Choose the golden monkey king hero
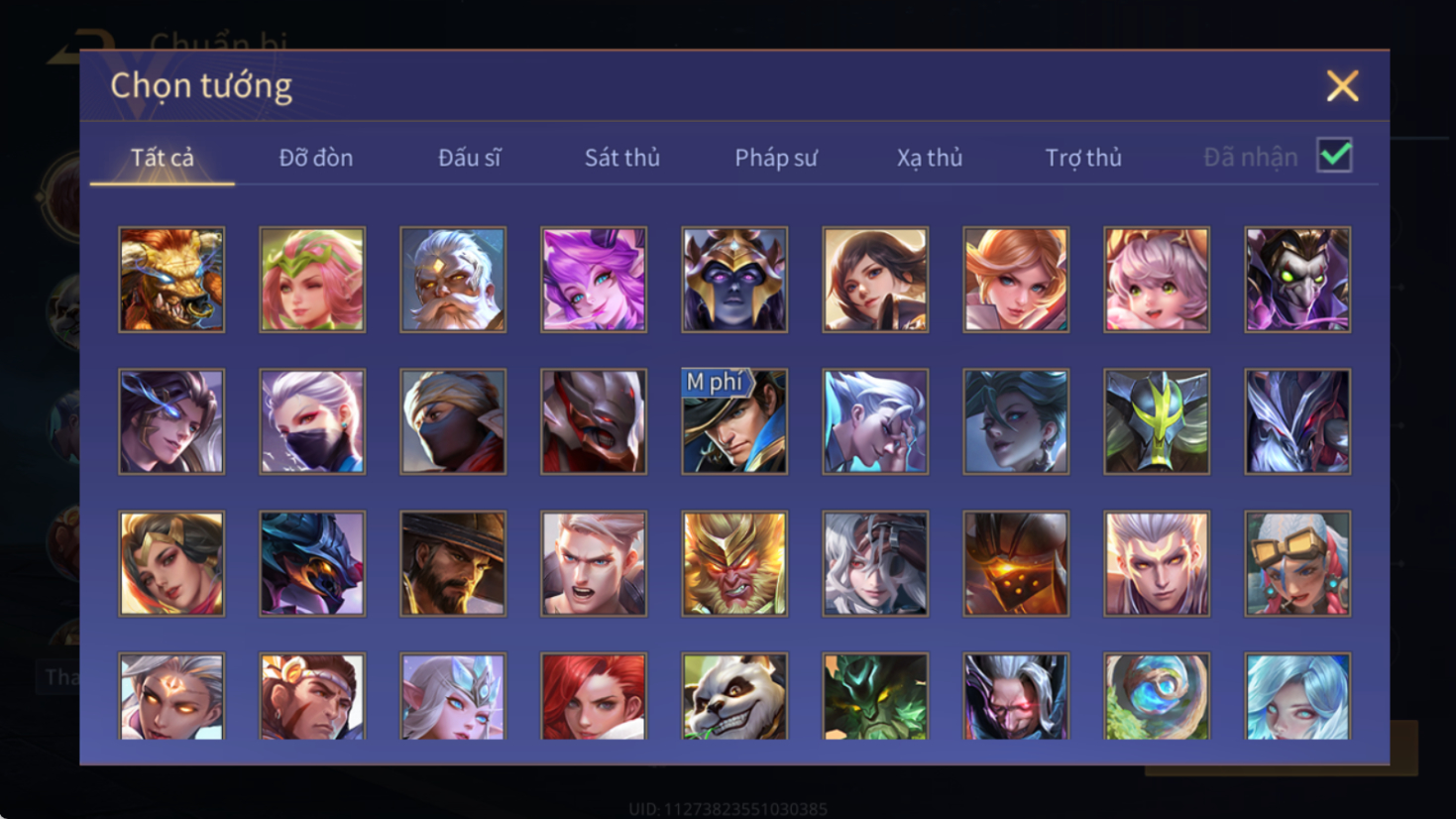The height and width of the screenshot is (819, 1456). (734, 563)
